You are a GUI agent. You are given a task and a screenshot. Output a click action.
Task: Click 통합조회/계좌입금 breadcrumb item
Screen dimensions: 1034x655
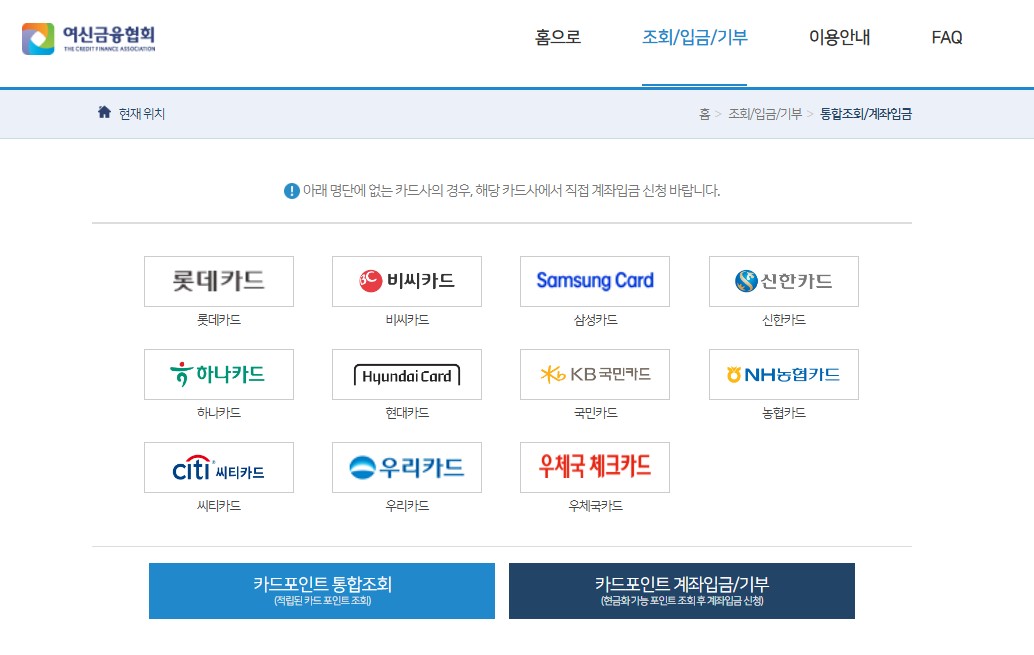click(x=866, y=114)
